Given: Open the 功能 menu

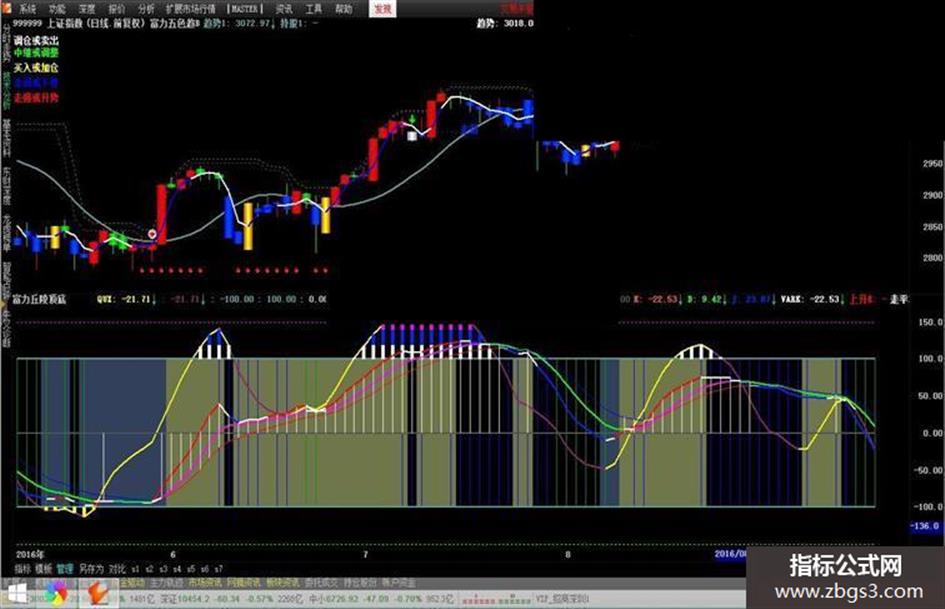Looking at the screenshot, I should 57,8.
